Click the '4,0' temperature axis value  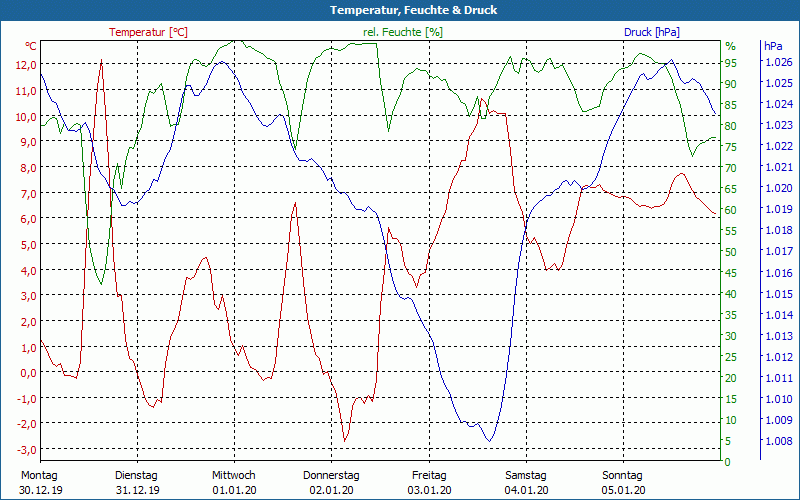coord(29,270)
